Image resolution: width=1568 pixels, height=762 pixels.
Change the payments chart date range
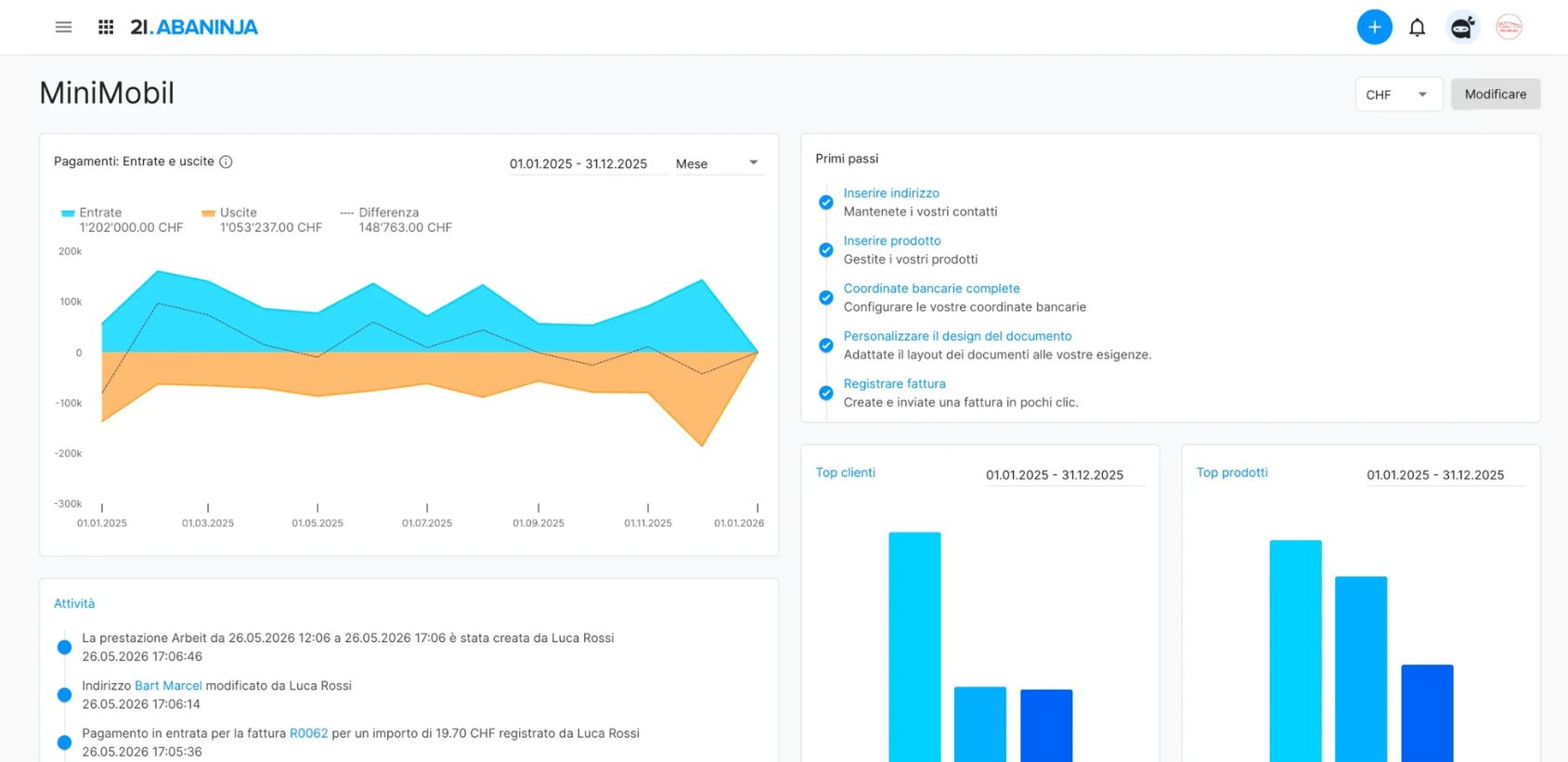coord(588,163)
